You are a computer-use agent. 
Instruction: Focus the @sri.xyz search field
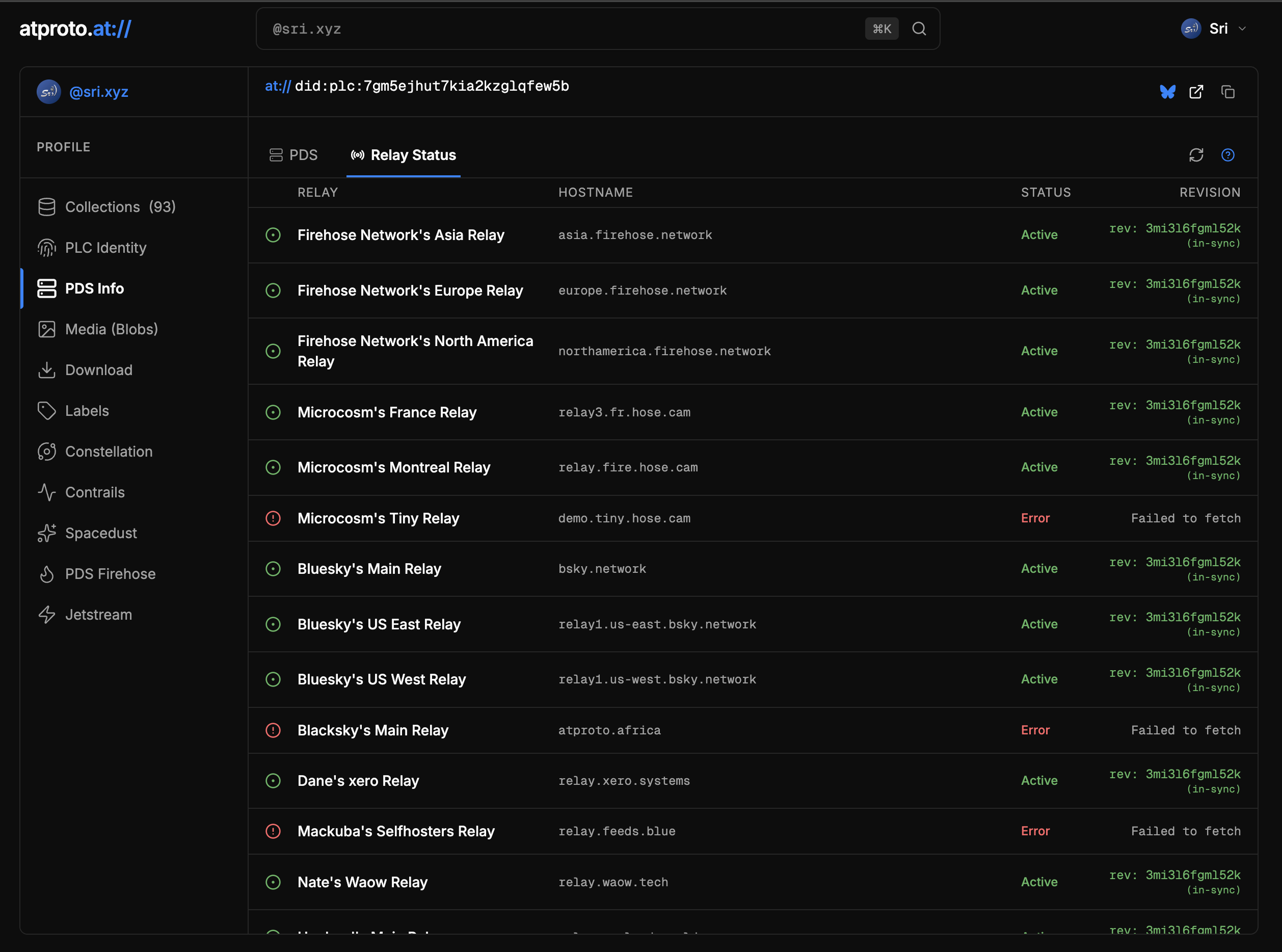pos(559,29)
